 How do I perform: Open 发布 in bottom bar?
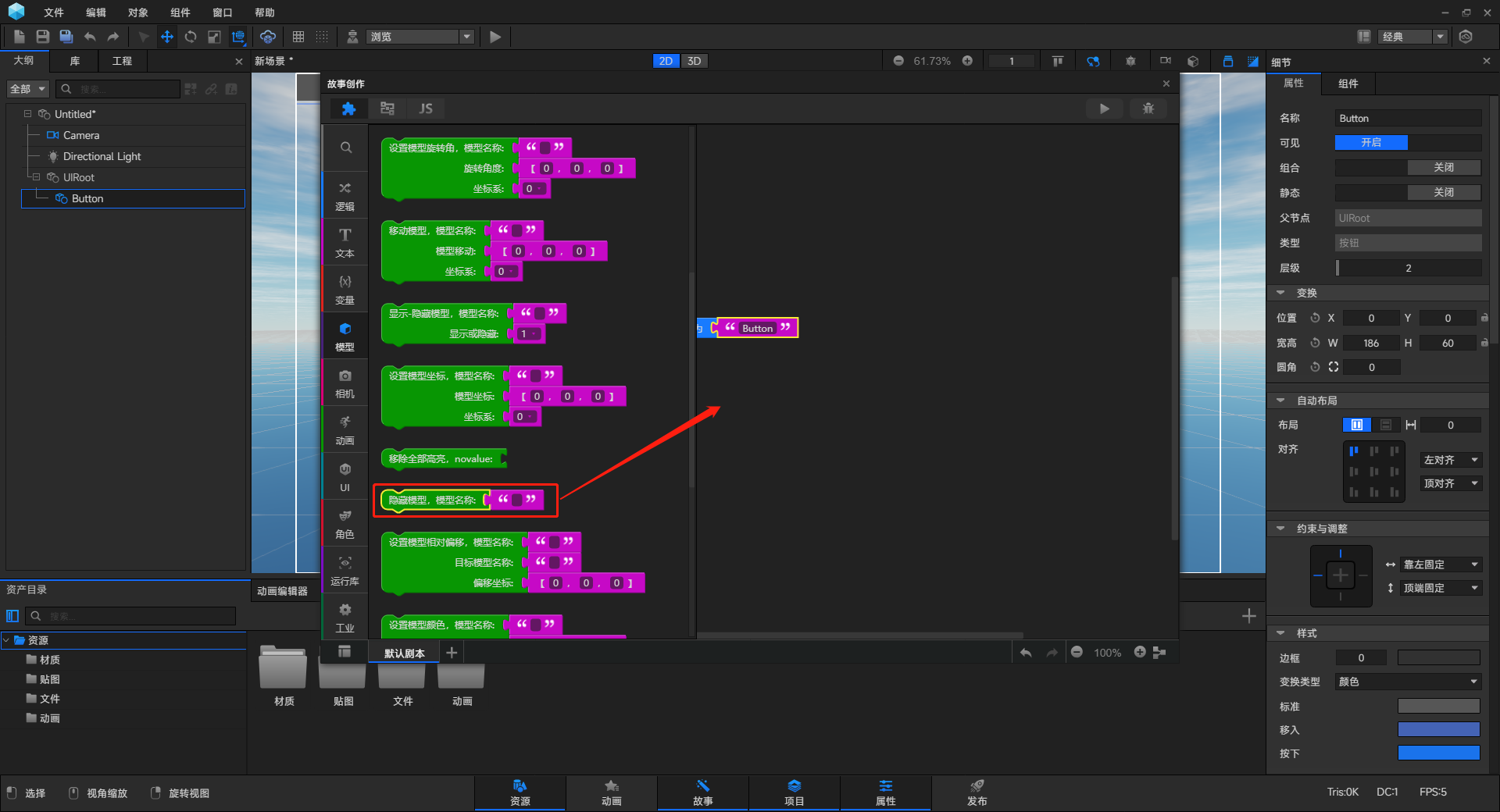[977, 792]
